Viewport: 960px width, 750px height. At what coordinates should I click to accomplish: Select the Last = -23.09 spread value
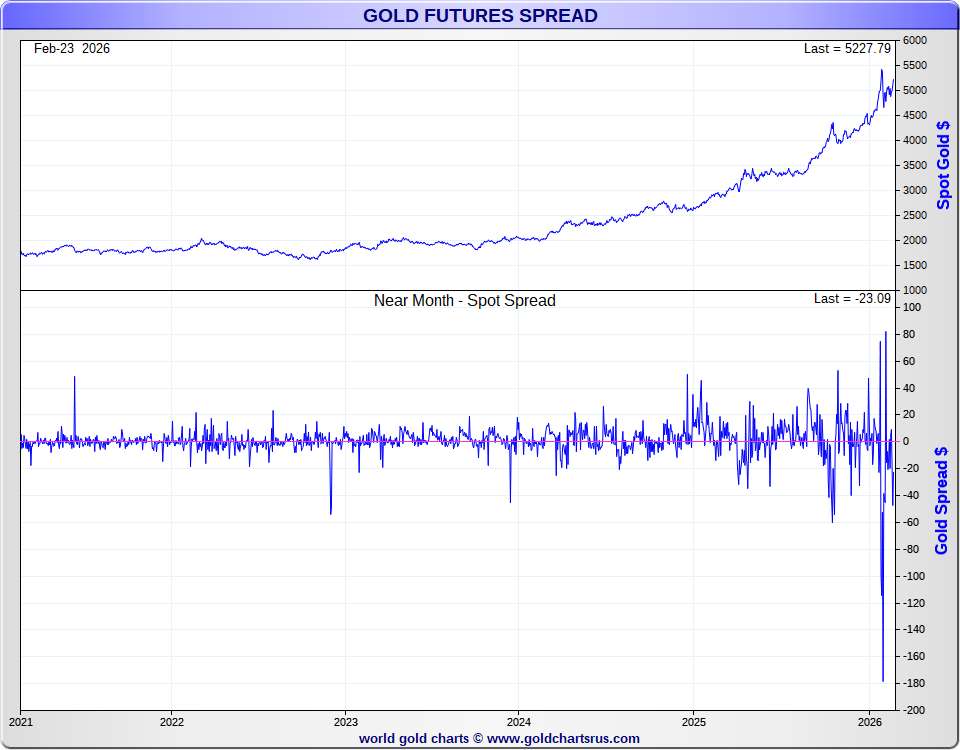852,298
